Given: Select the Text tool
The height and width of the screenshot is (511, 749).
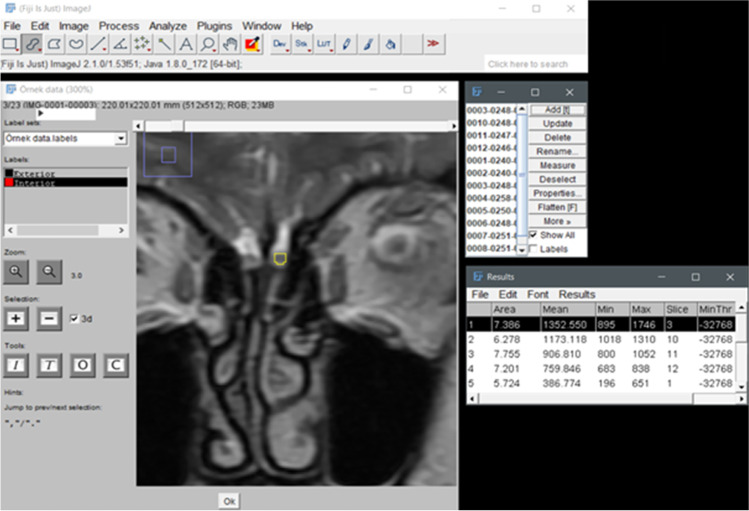Looking at the screenshot, I should [186, 44].
